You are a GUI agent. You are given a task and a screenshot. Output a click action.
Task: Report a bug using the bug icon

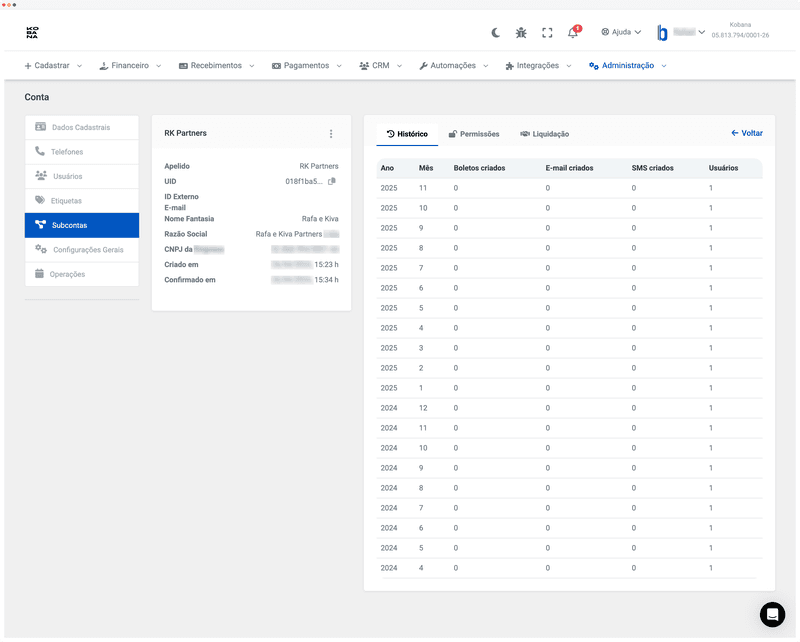tap(521, 32)
